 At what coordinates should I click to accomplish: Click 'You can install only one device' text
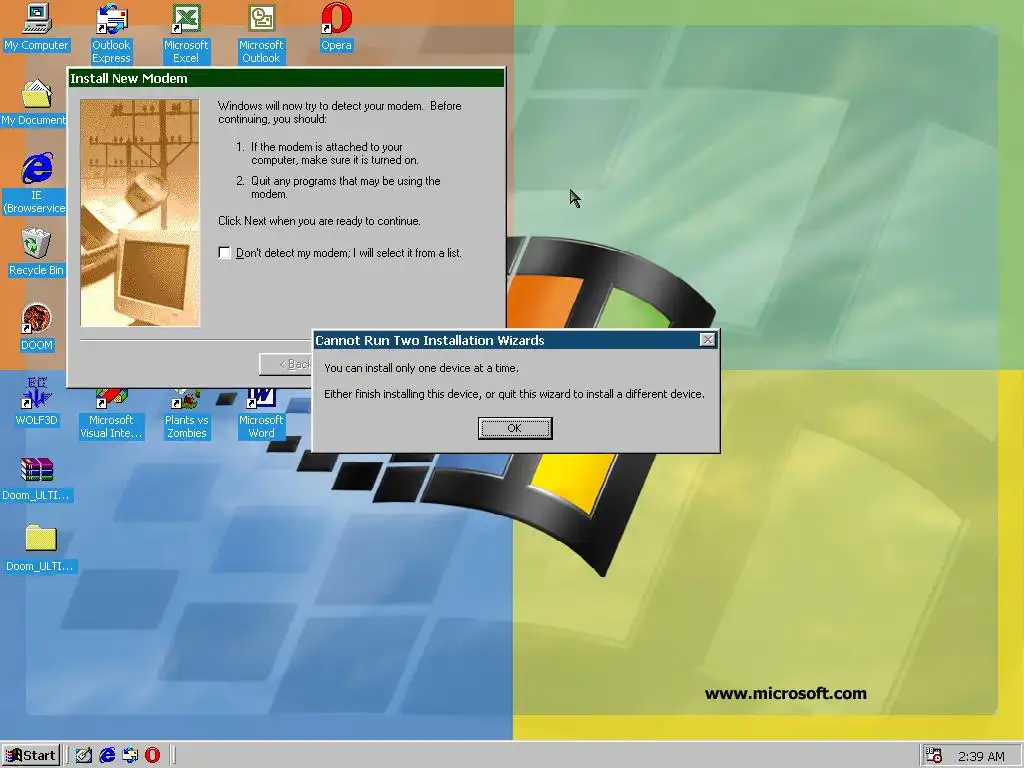coord(421,368)
